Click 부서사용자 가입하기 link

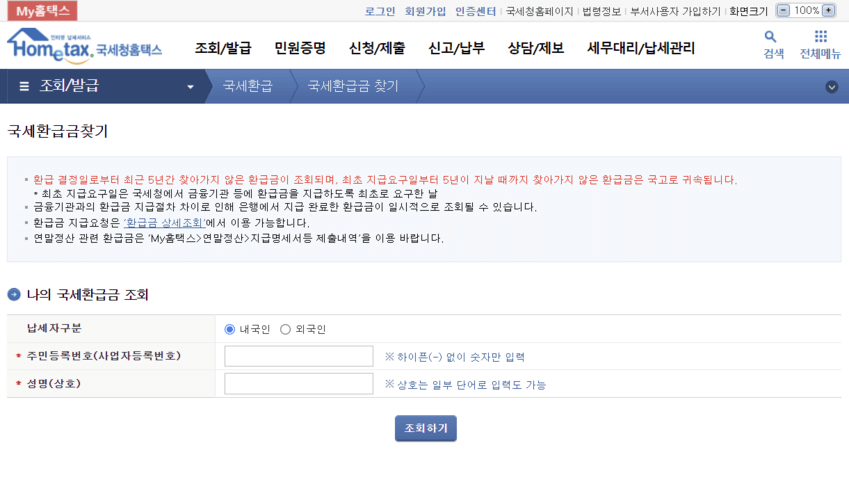click(x=675, y=11)
